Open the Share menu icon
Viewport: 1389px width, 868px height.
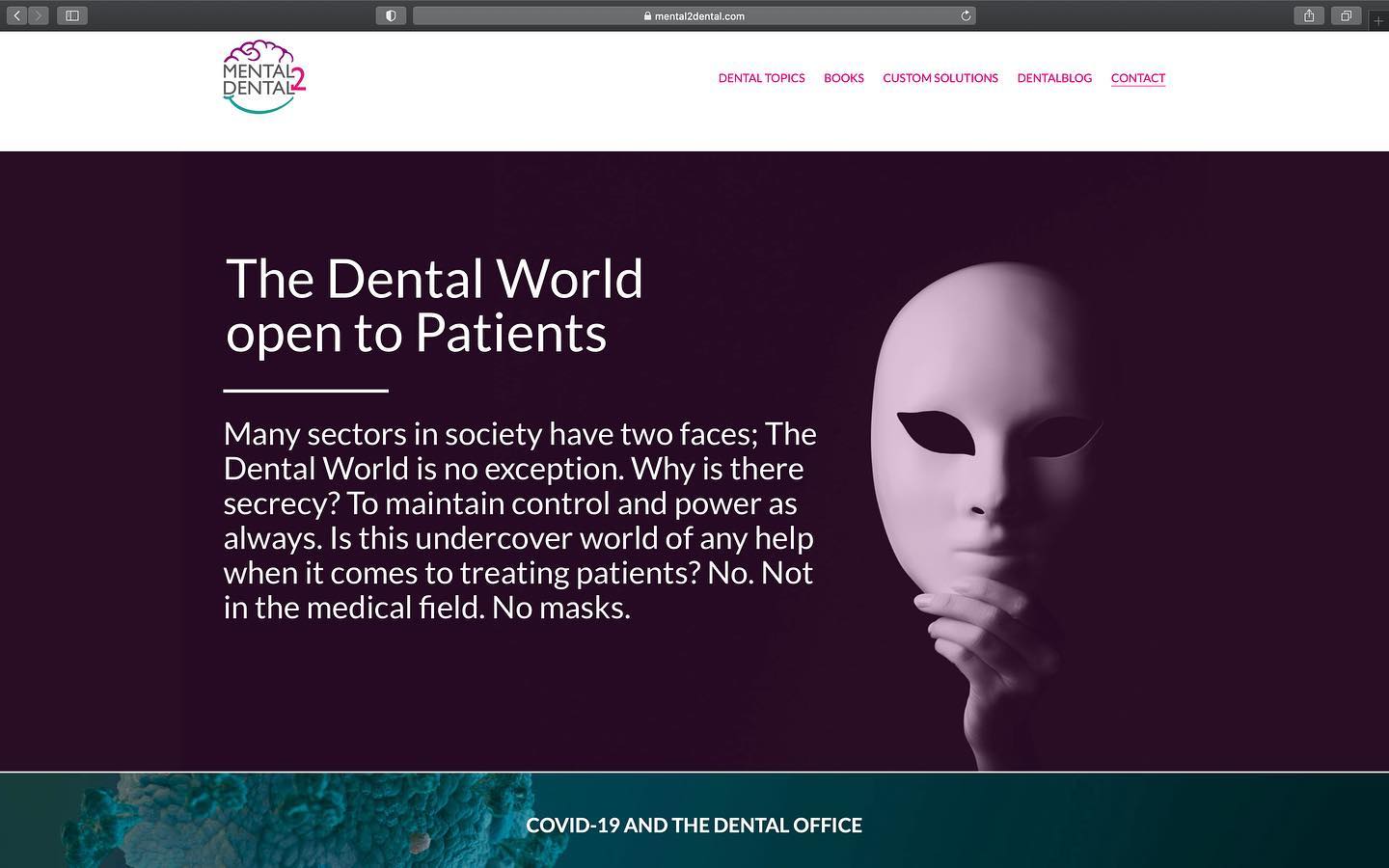pyautogui.click(x=1309, y=15)
